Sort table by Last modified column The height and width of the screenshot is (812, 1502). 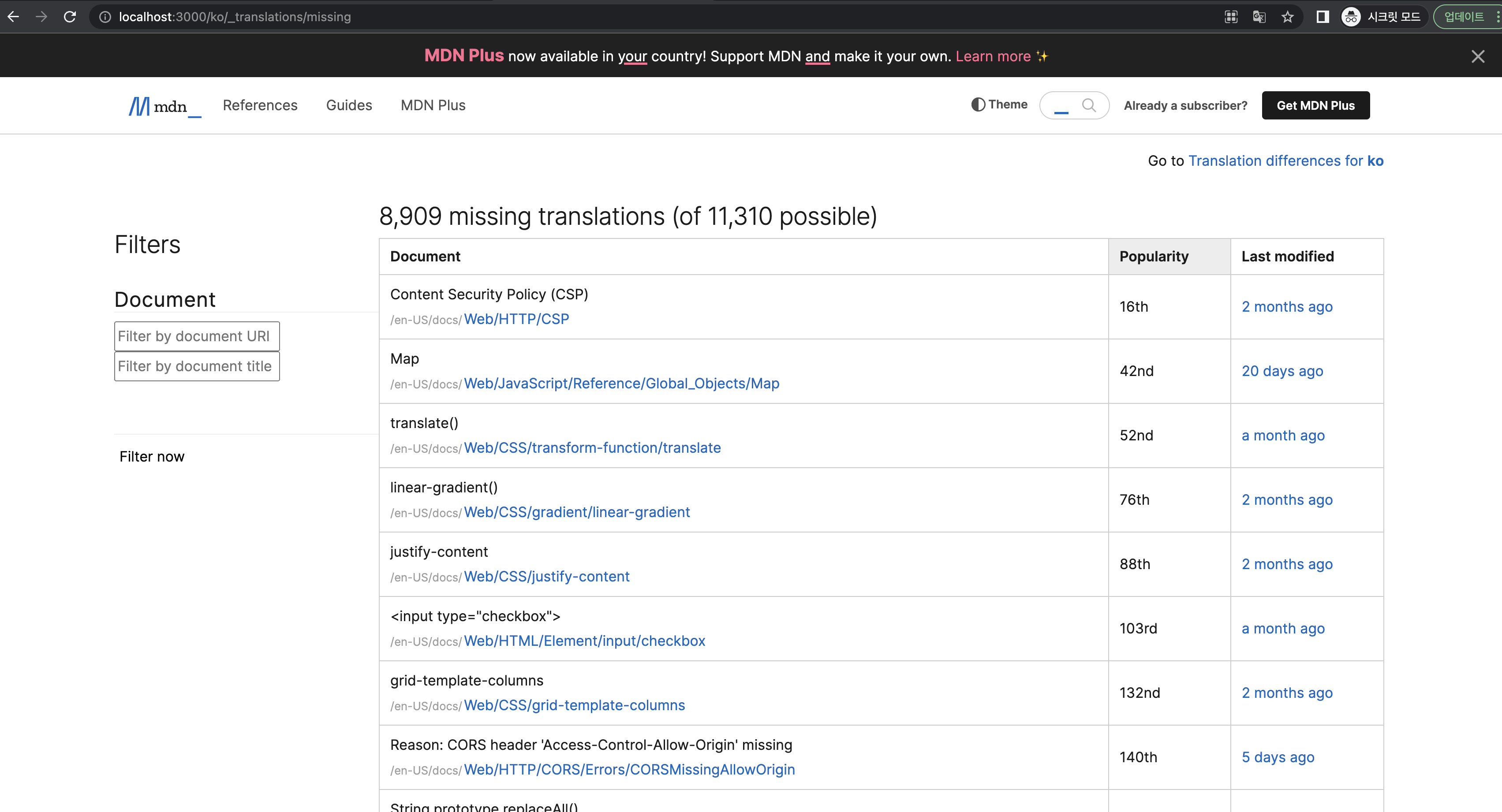click(1287, 257)
